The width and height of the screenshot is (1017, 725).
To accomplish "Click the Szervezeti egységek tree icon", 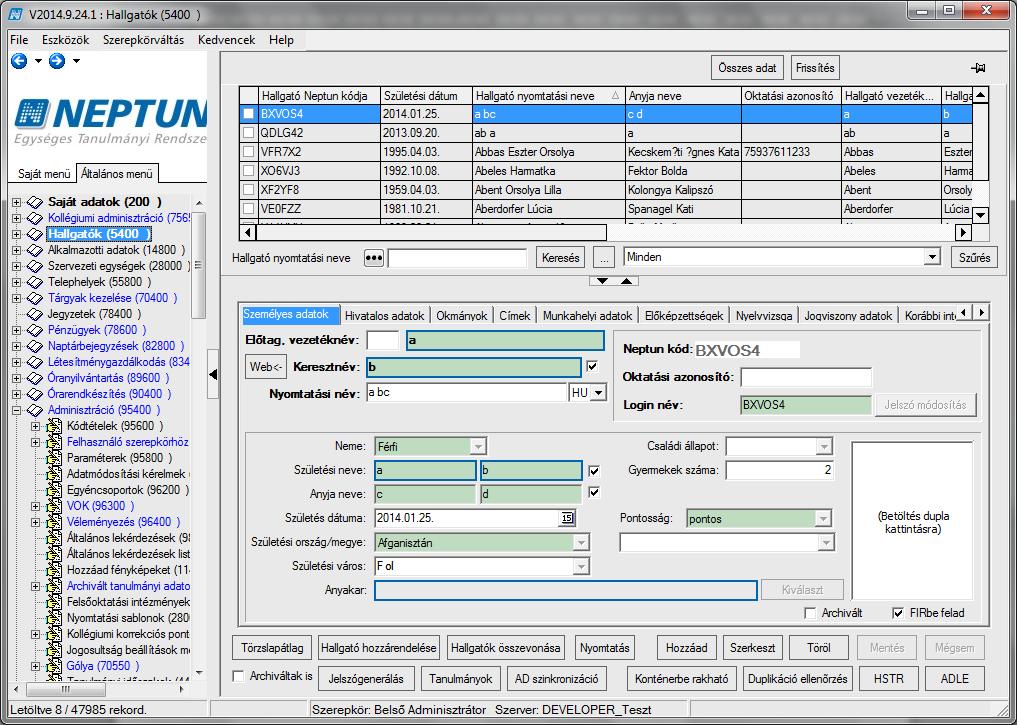I will tap(35, 266).
